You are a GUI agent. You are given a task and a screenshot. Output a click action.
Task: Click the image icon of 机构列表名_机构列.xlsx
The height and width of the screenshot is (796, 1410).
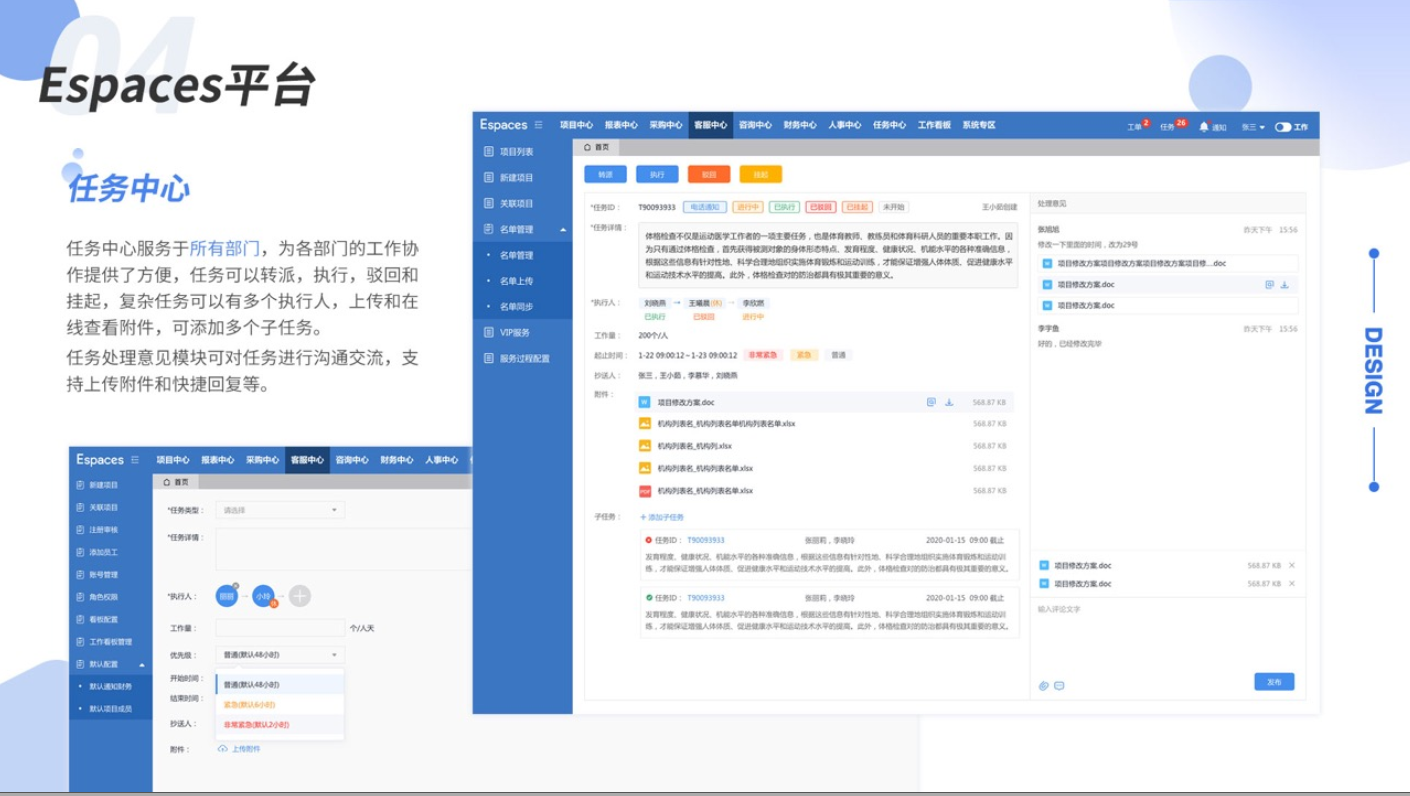(x=645, y=446)
